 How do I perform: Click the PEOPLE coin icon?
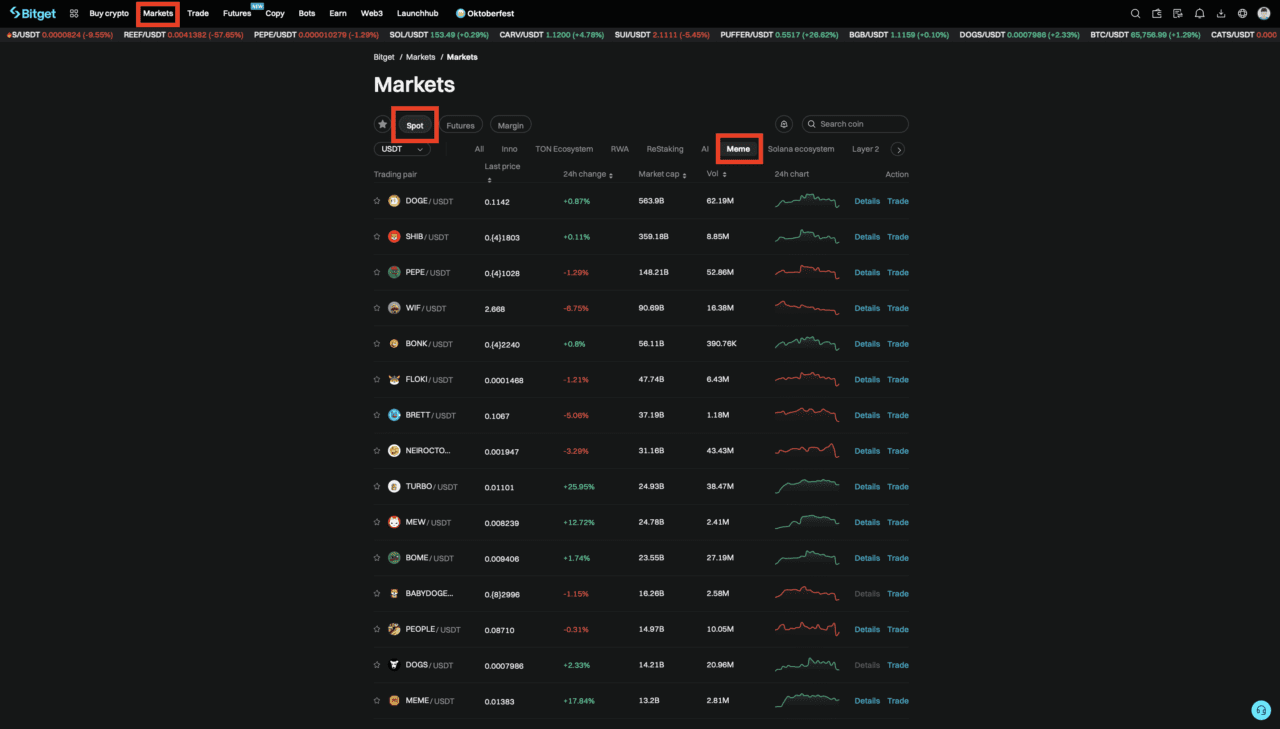click(x=394, y=629)
